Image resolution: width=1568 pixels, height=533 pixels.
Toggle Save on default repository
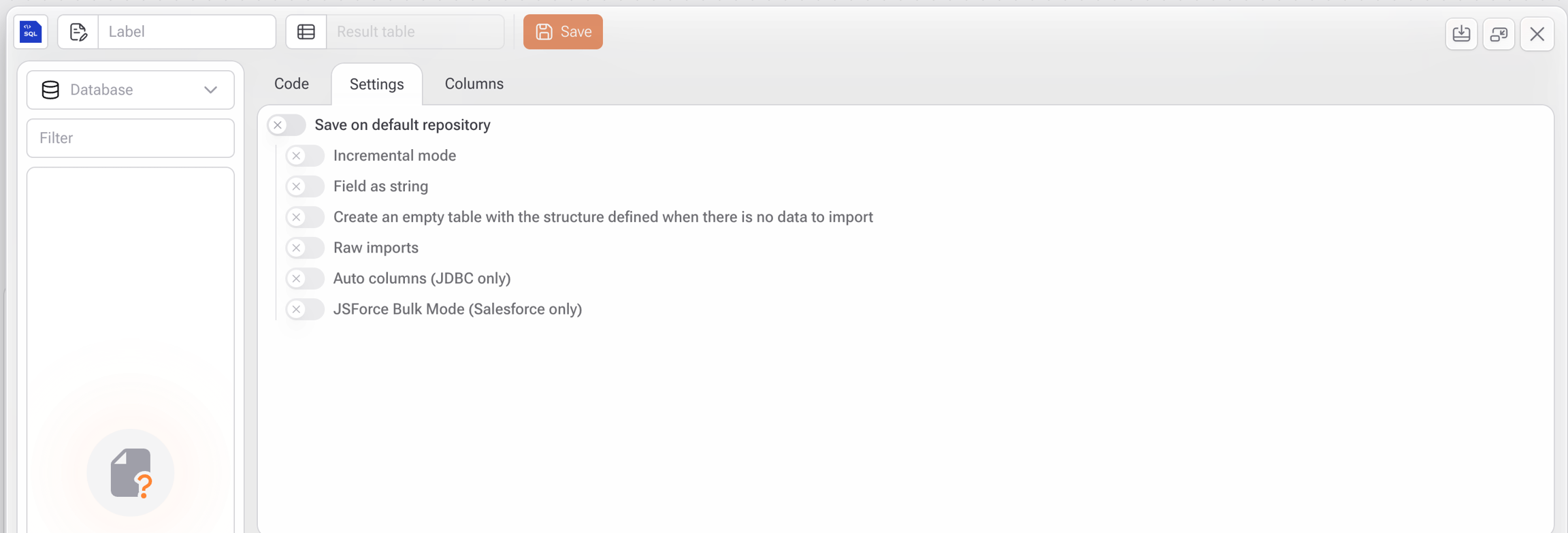(x=287, y=125)
